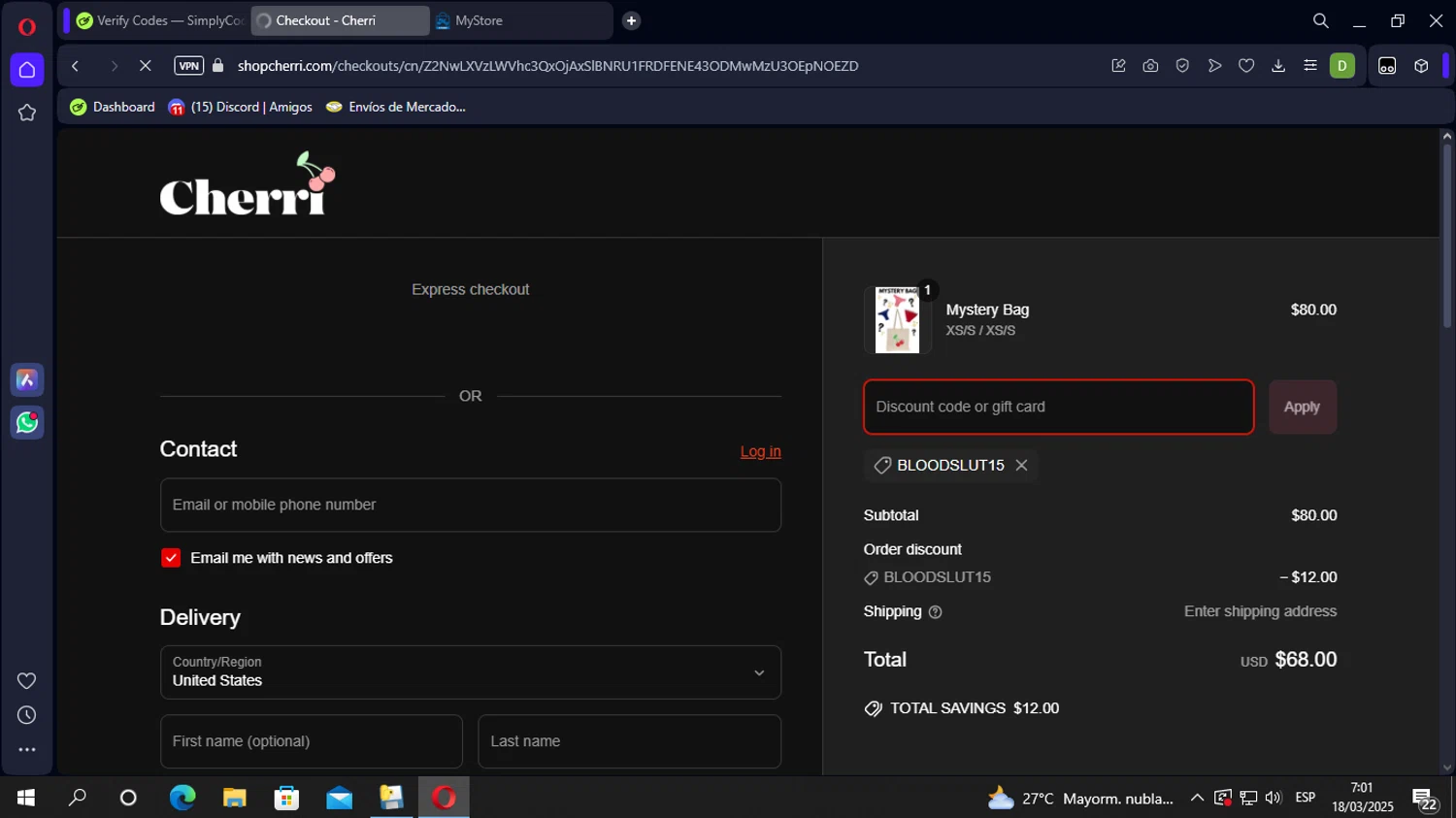Click the Mystery Bag $80.00 price

1313,310
